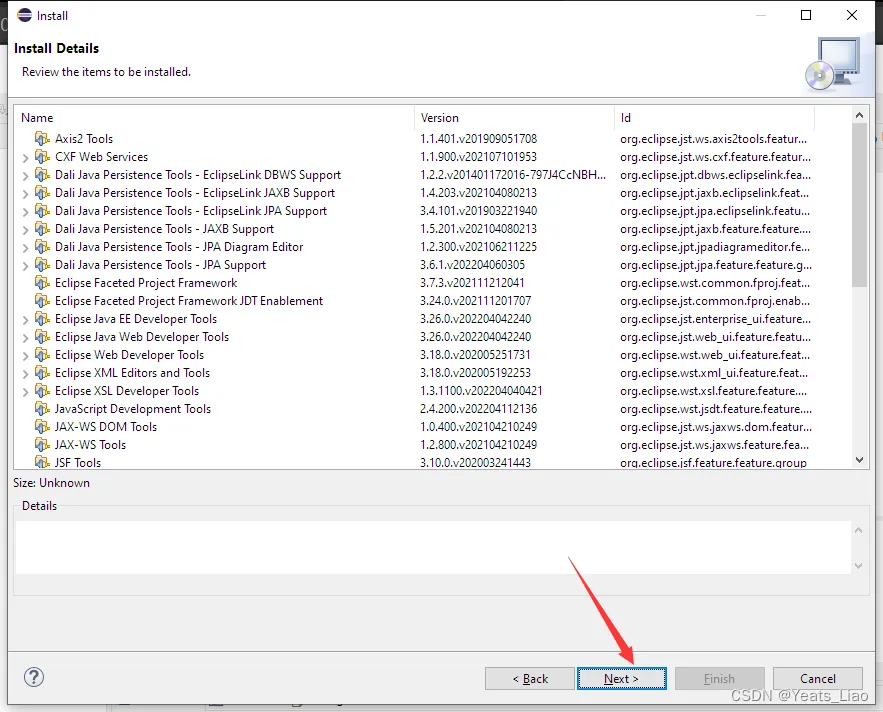
Task: Expand the JPA Diagram Editor node
Action: [25, 248]
